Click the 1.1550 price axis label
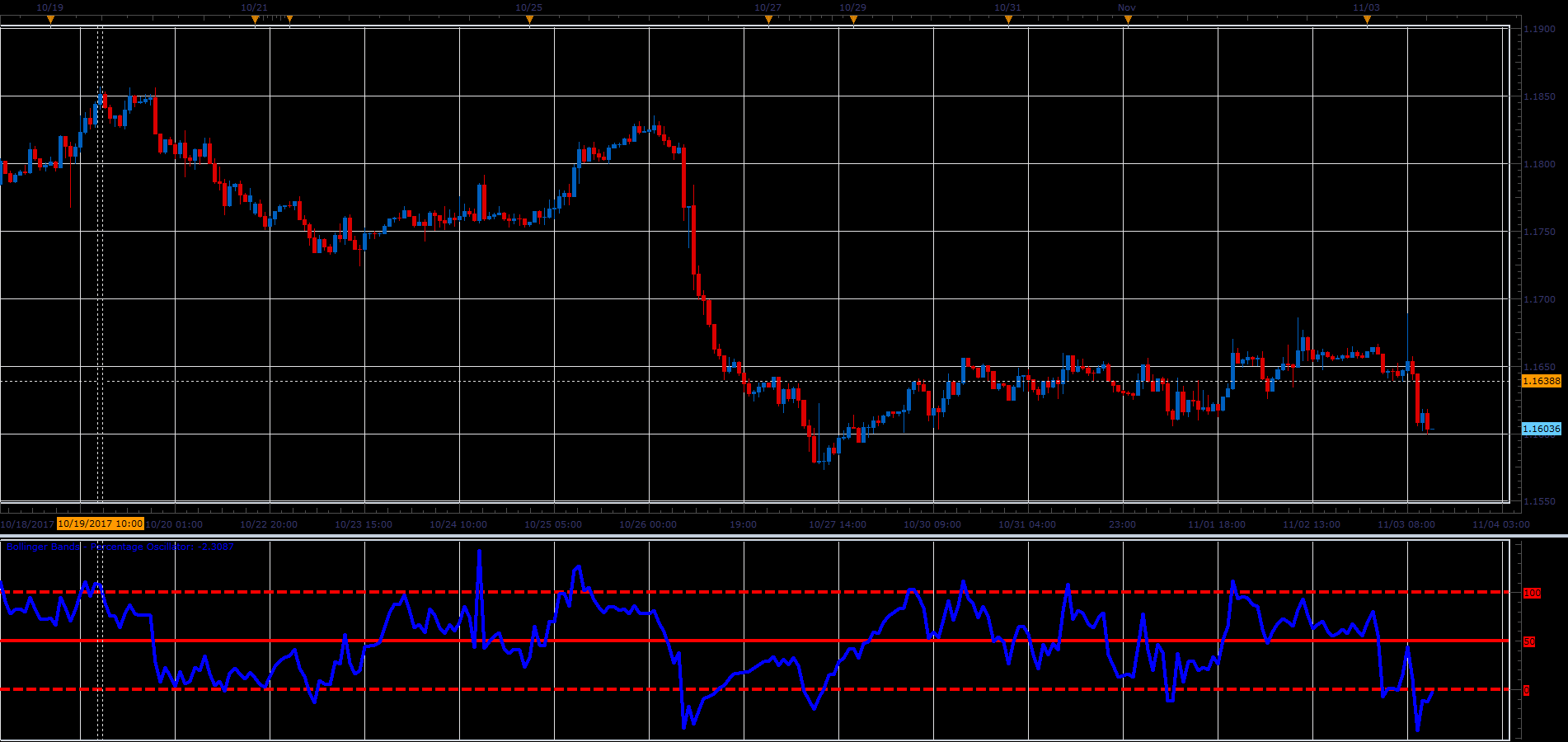1568x742 pixels. click(1539, 501)
